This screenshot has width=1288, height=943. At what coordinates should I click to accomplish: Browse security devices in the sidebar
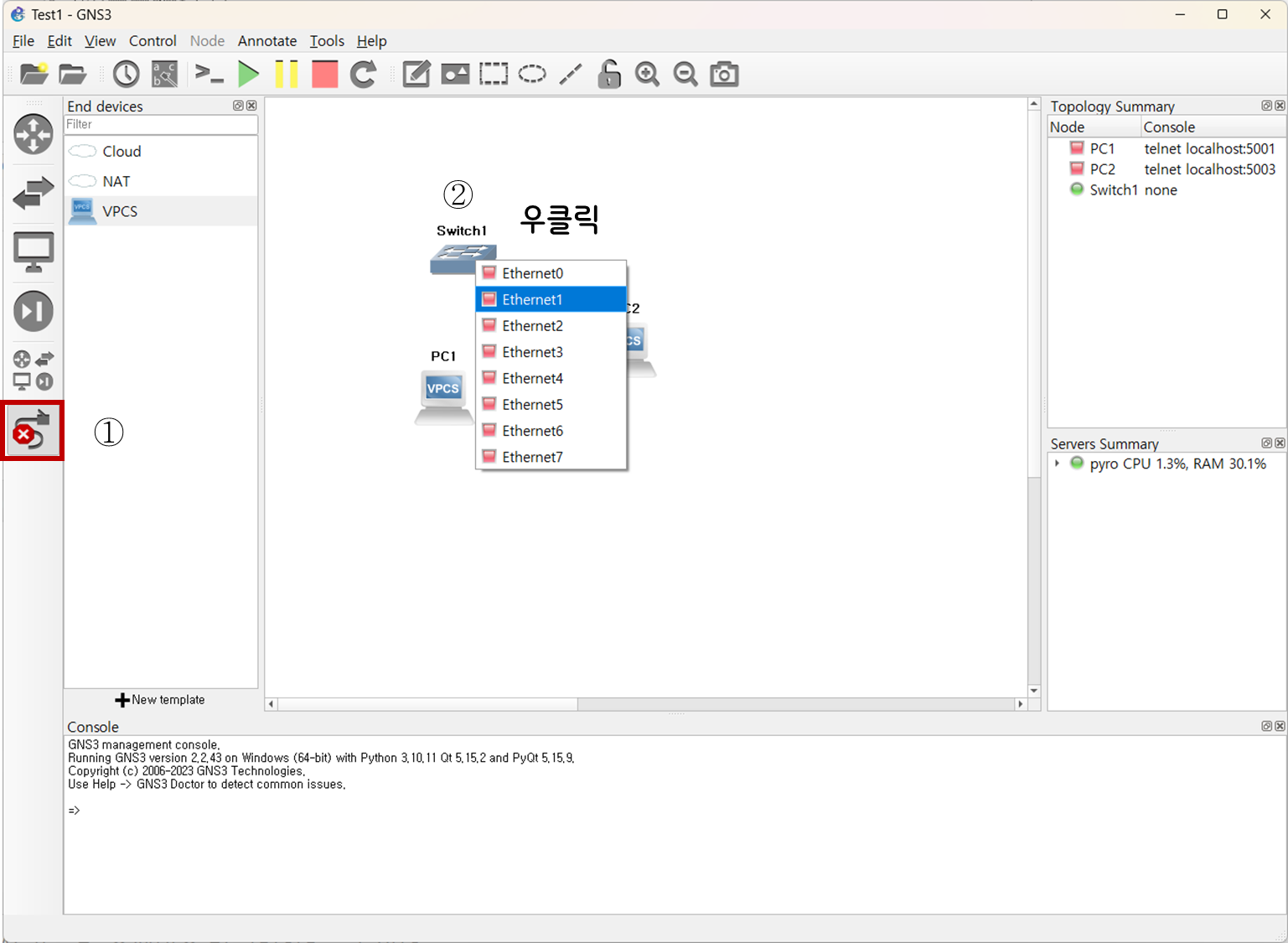click(x=34, y=311)
